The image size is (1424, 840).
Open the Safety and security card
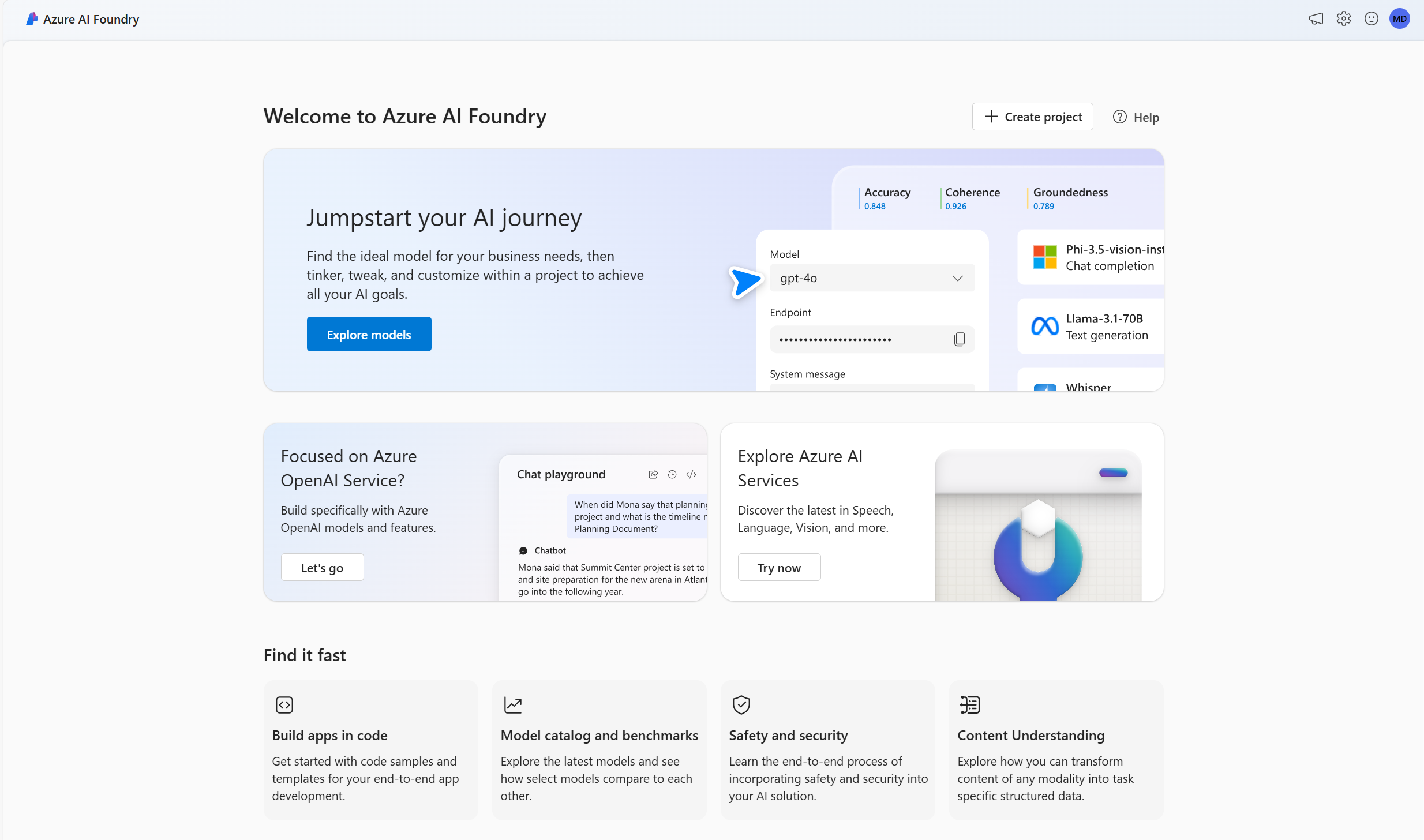[828, 750]
